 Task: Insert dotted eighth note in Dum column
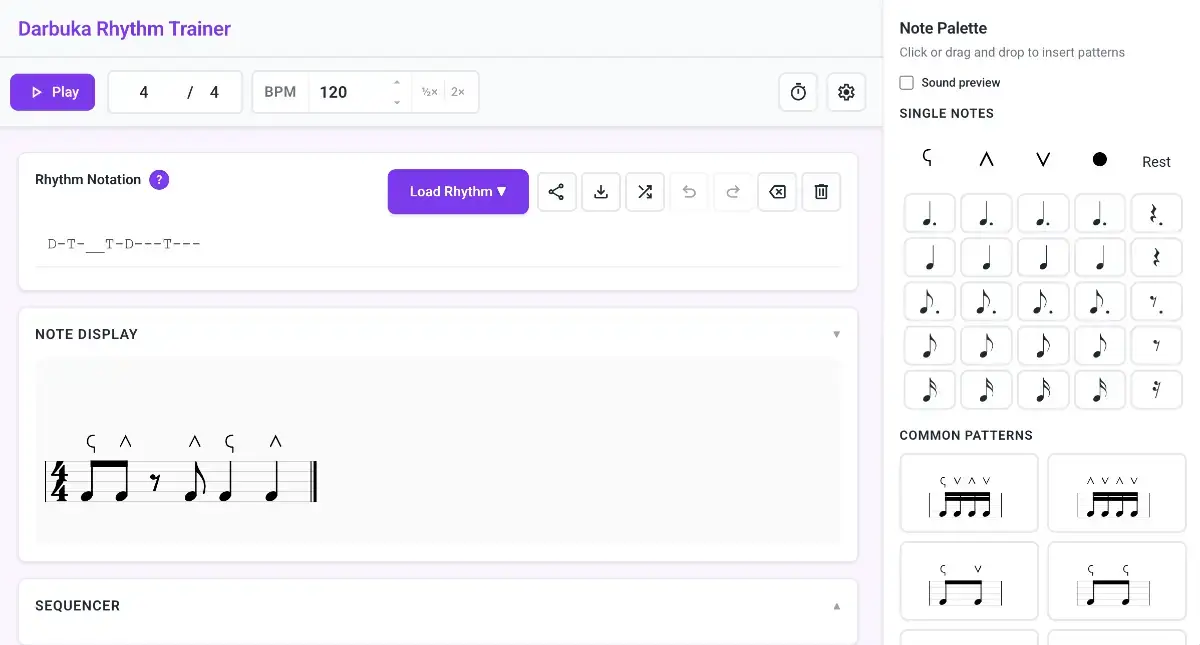click(x=929, y=301)
